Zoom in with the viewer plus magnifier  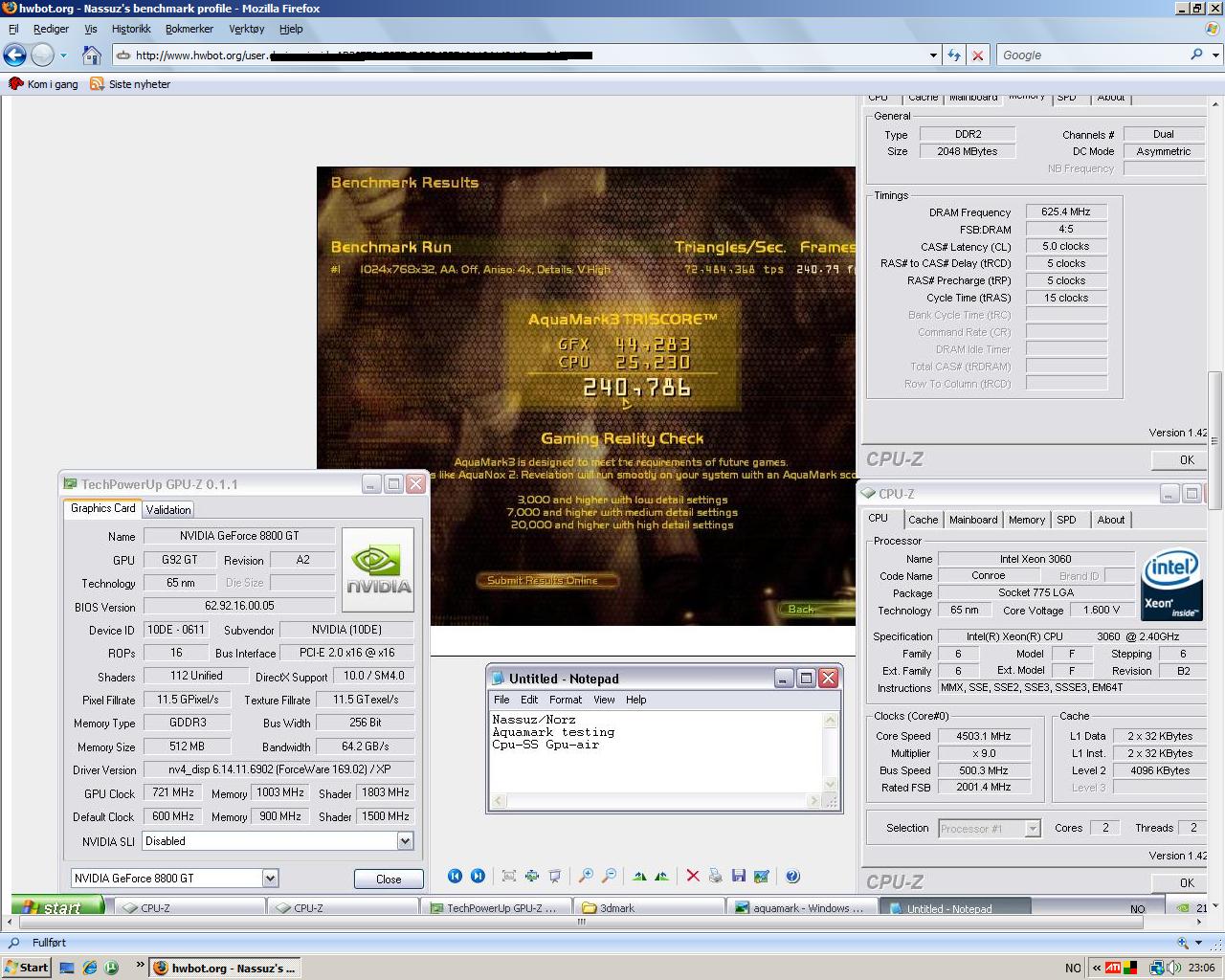click(586, 876)
